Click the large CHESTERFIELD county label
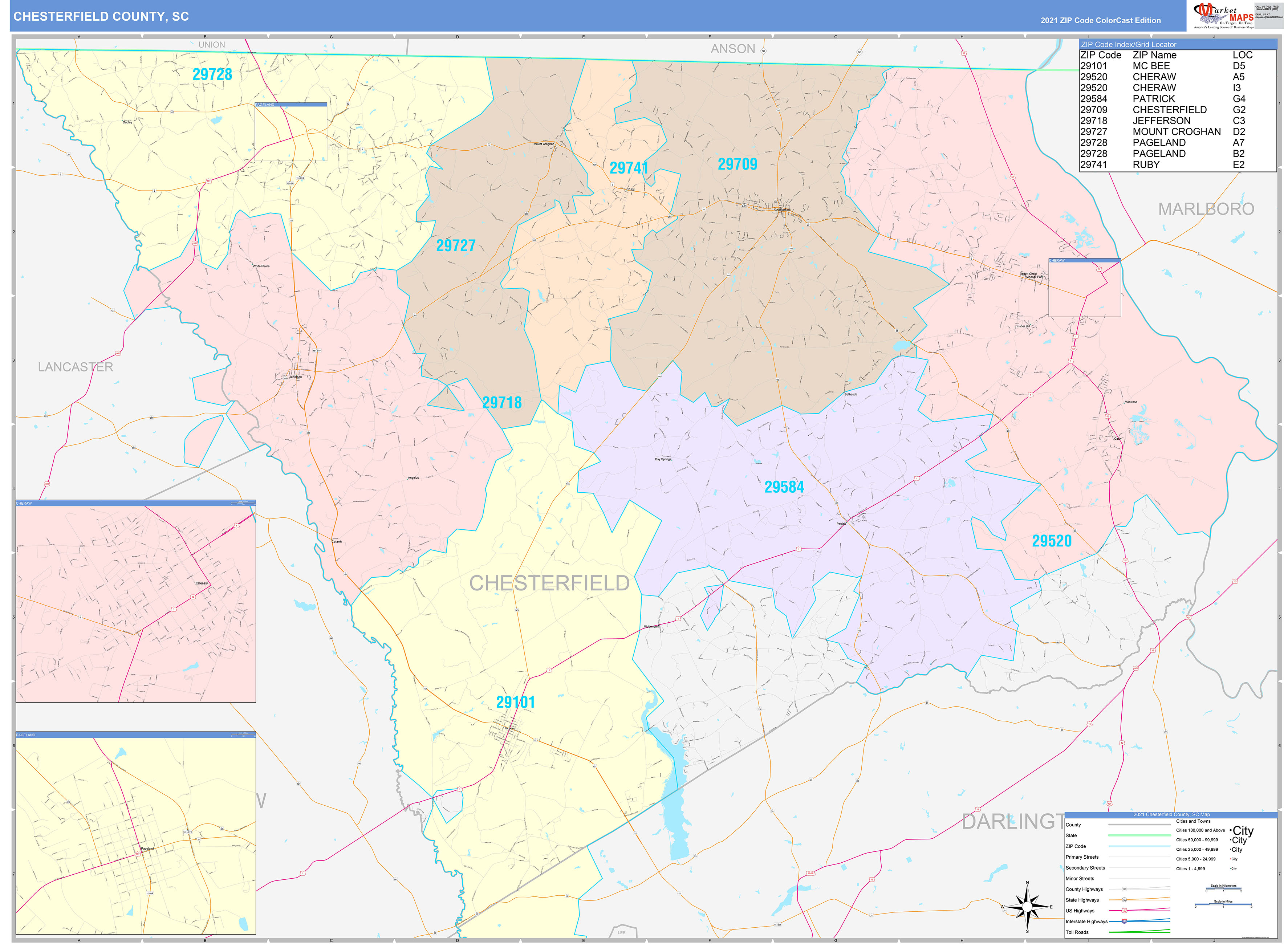1288x944 pixels. pos(549,583)
